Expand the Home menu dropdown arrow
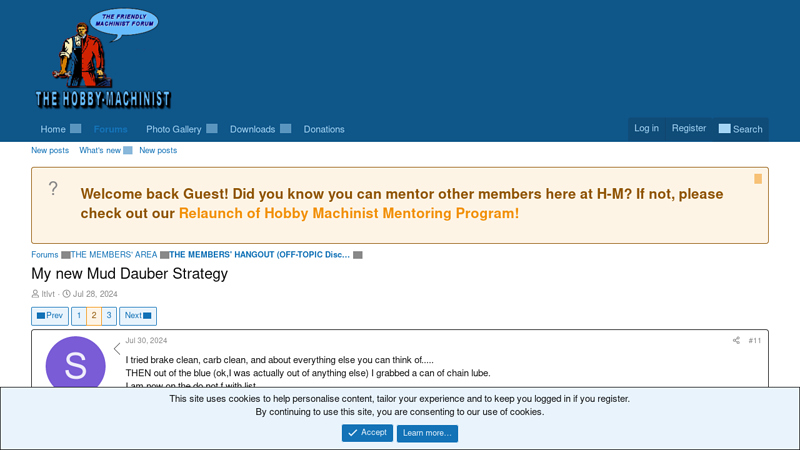 76,129
